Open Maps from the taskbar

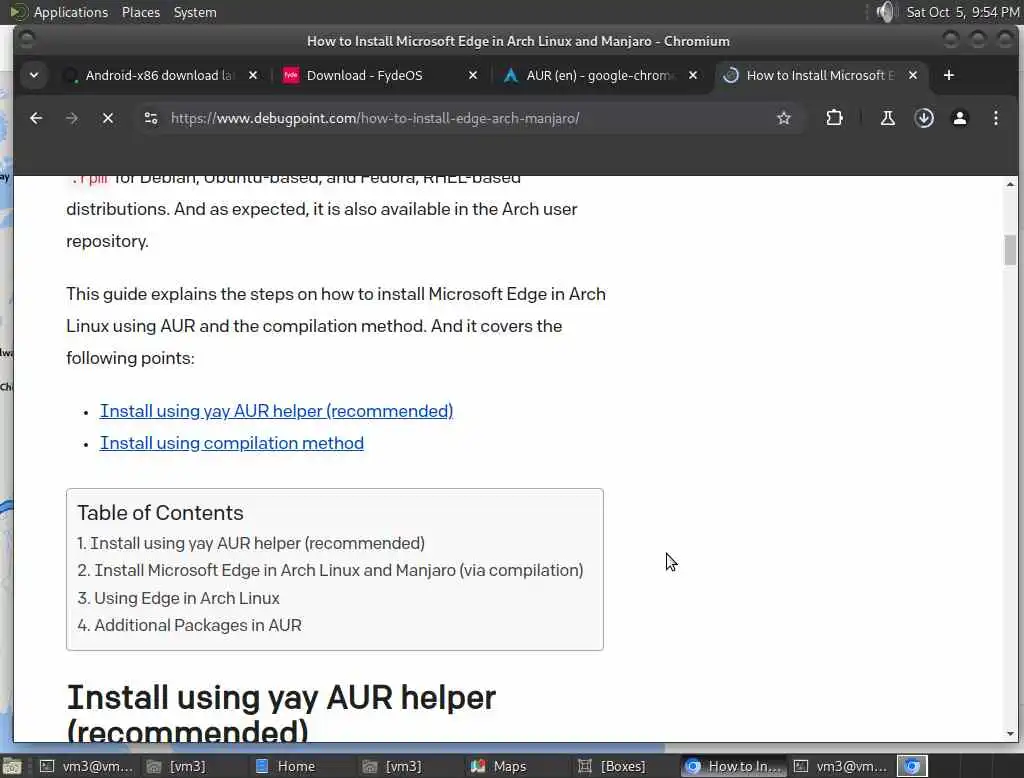499,766
